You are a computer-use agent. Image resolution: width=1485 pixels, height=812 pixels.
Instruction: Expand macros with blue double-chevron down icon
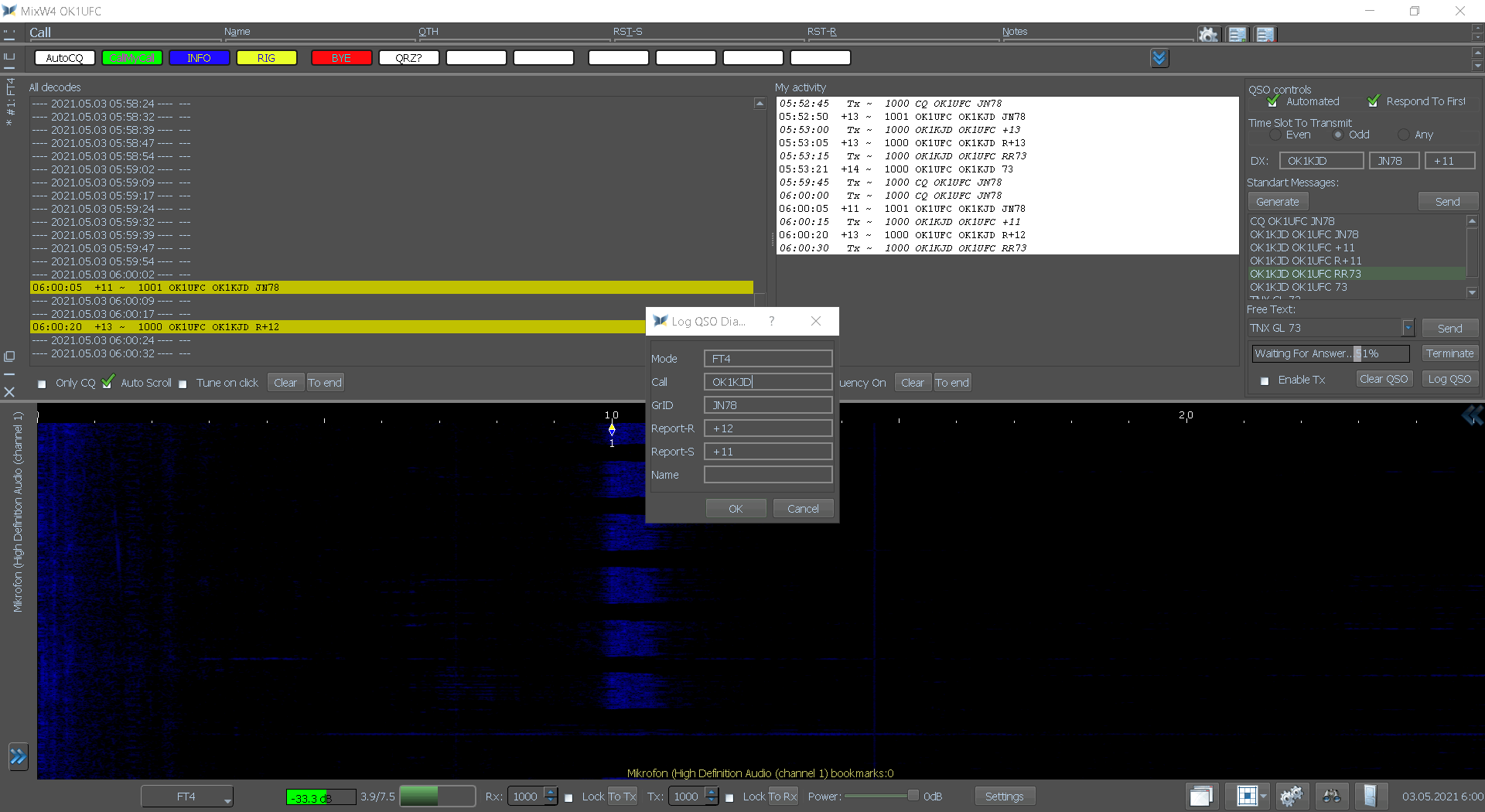tap(1159, 58)
